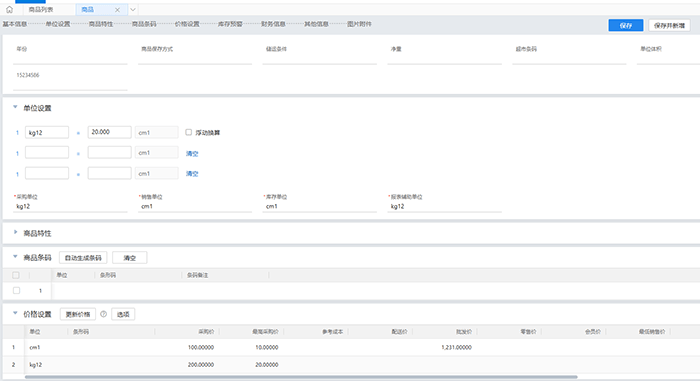Open the 销售单位 dropdown showing cm1

coord(195,206)
